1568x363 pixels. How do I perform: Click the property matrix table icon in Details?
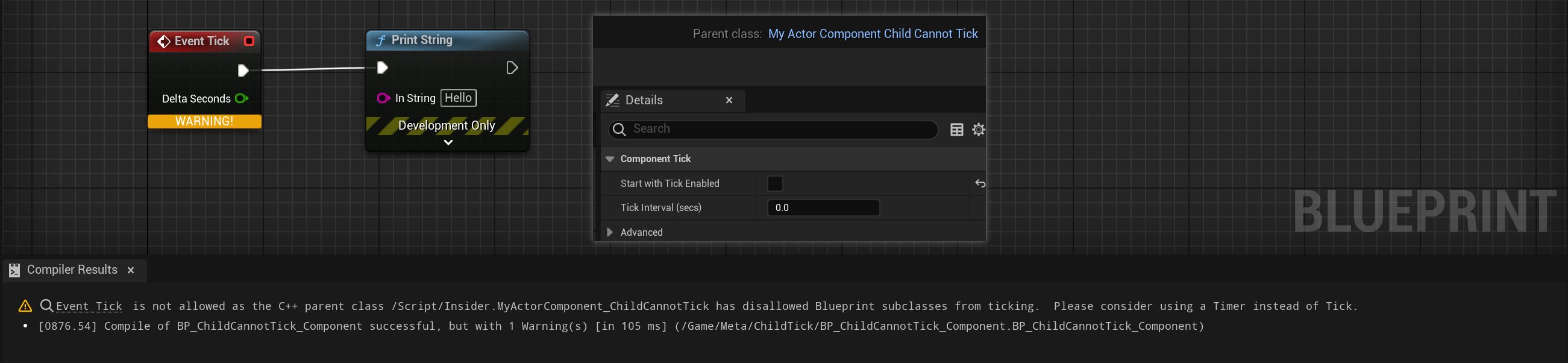pyautogui.click(x=956, y=129)
